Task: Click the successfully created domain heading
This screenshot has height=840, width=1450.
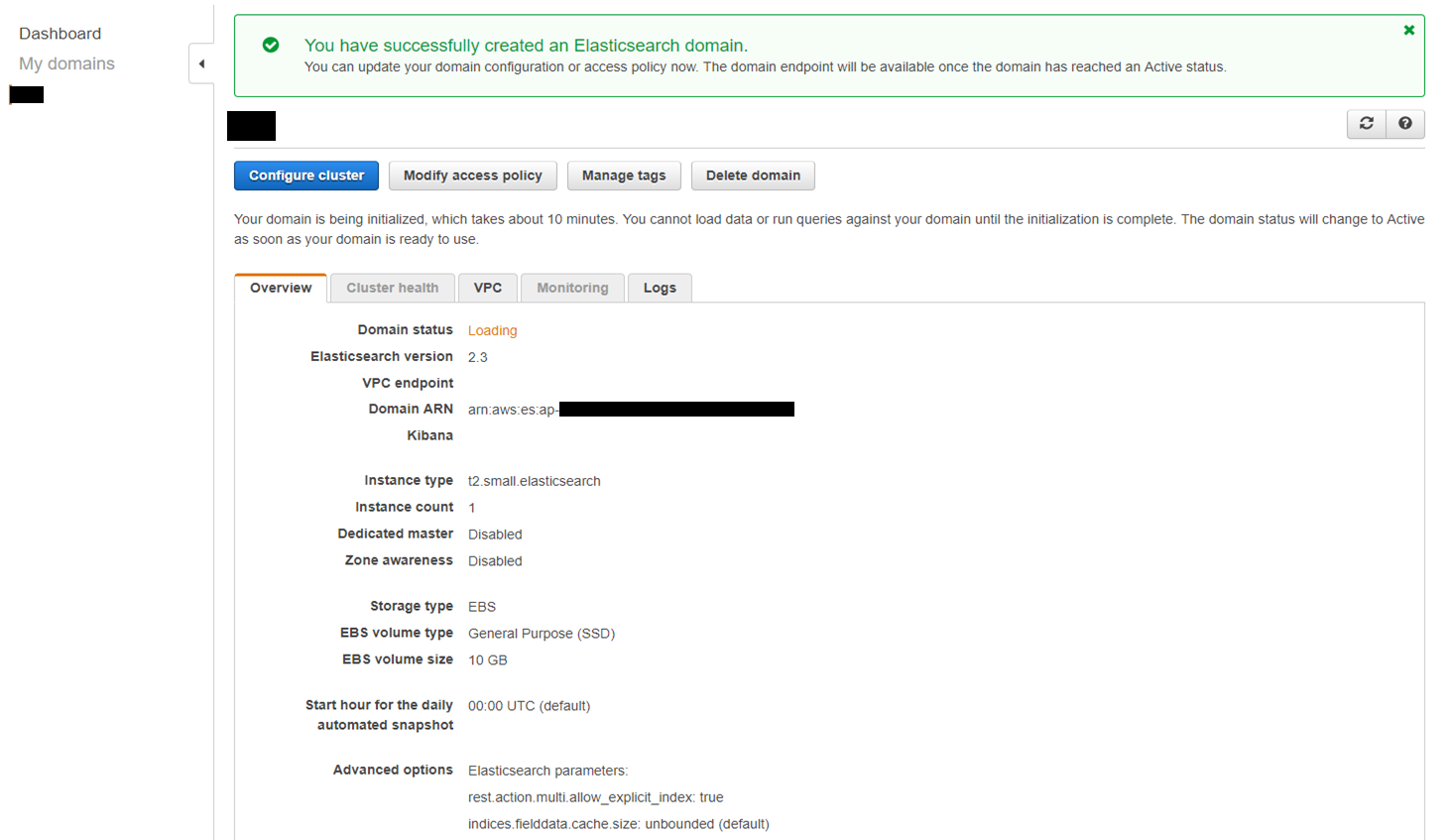Action: click(527, 46)
